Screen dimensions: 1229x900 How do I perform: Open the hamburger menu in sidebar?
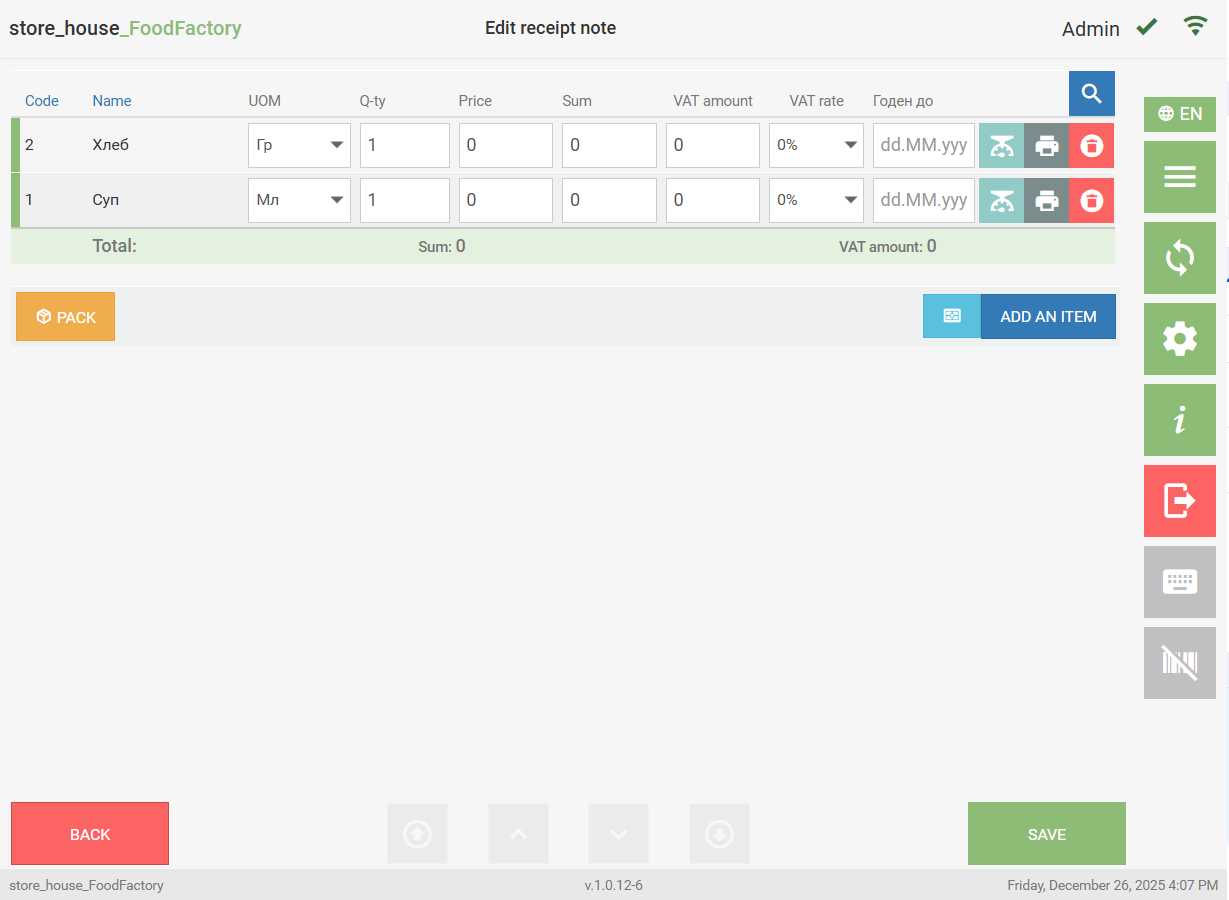coord(1179,177)
